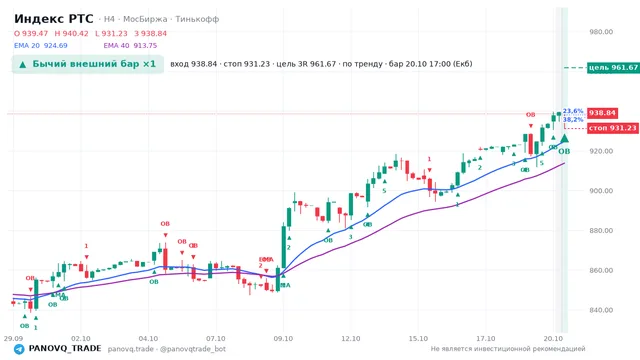
Task: Click the 17.10 date axis label
Action: [x=486, y=338]
